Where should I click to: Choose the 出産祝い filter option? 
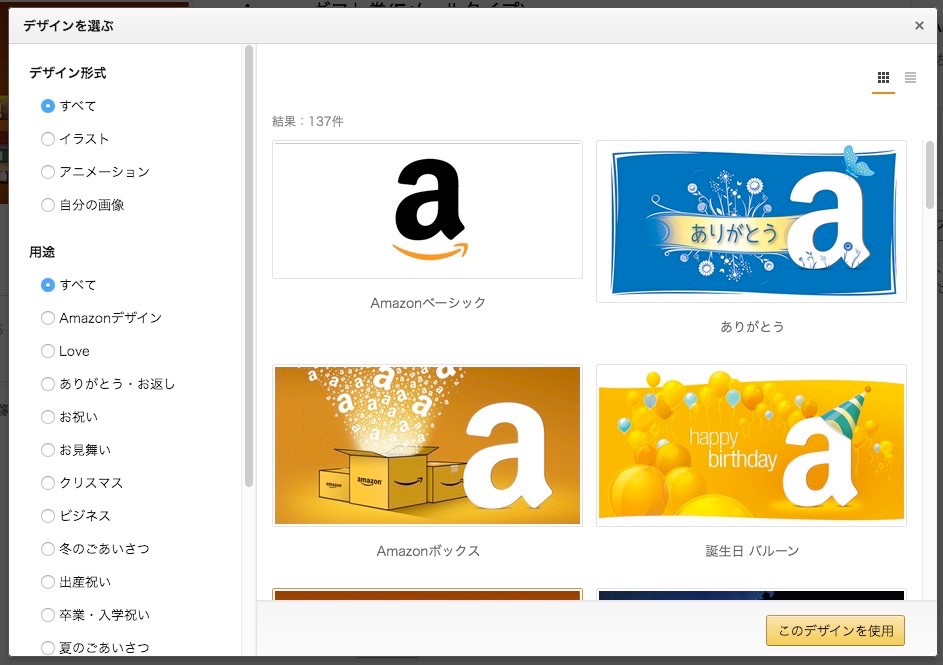48,582
